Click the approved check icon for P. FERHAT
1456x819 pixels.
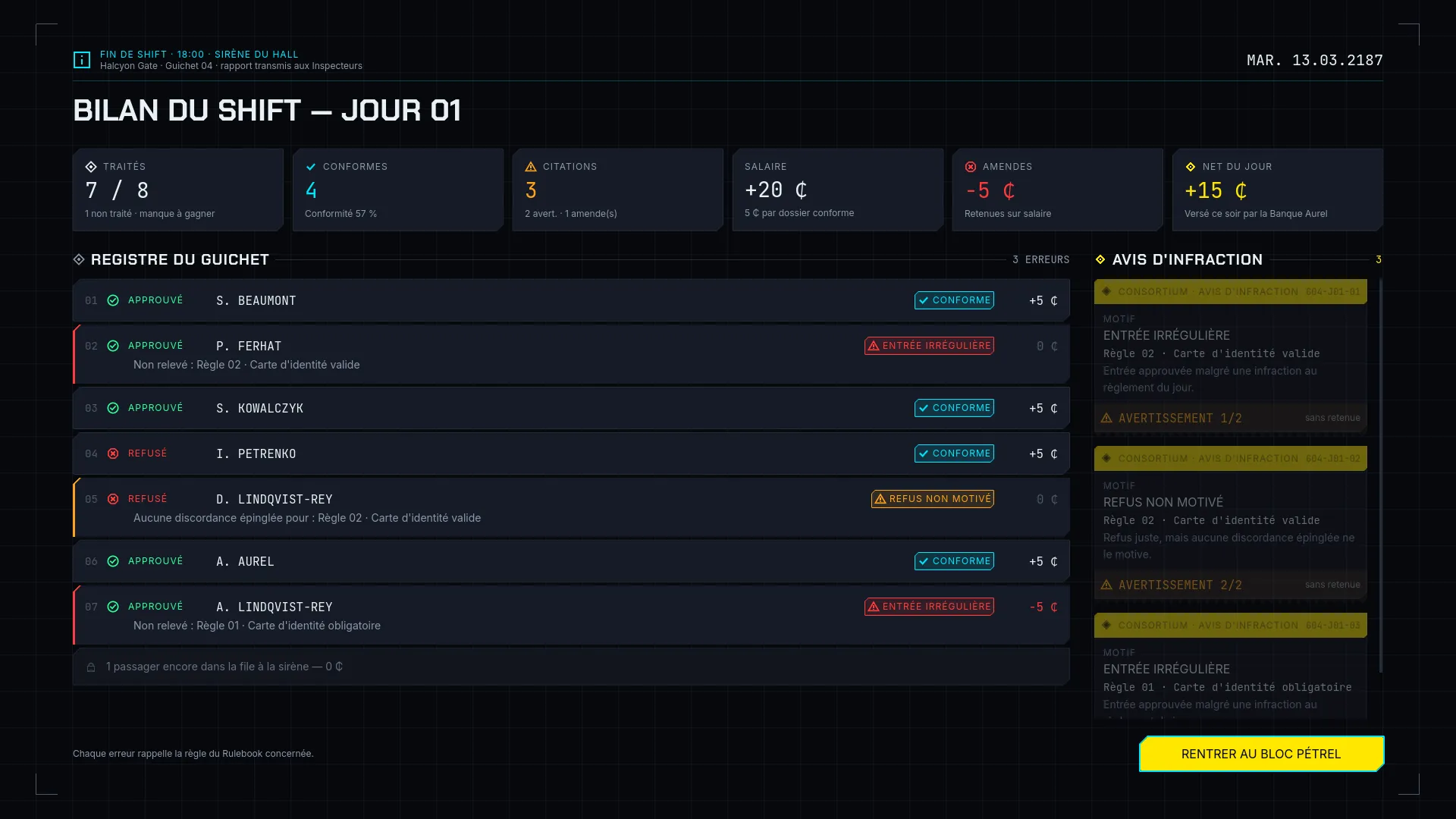(x=113, y=346)
